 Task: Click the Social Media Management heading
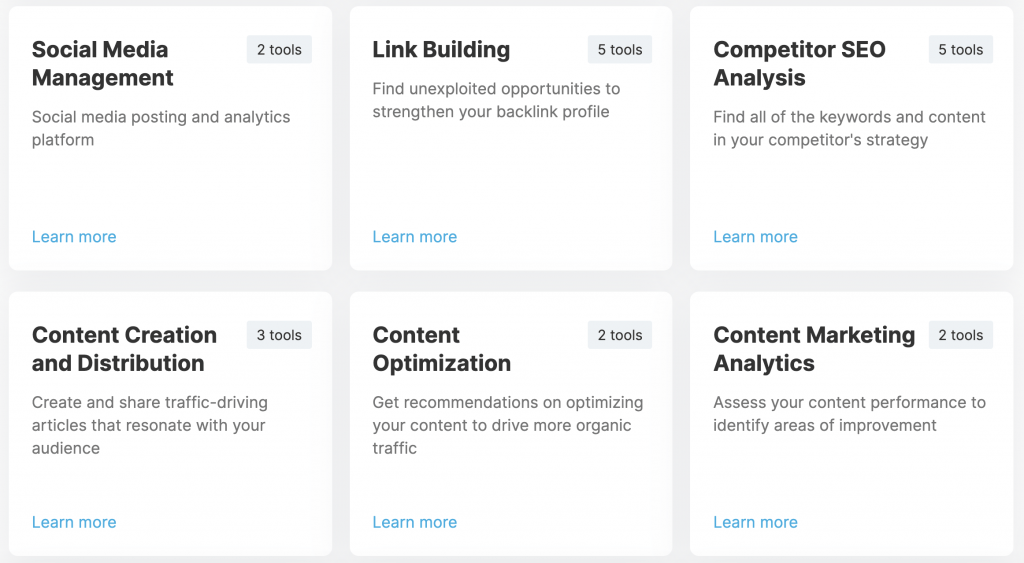coord(103,63)
